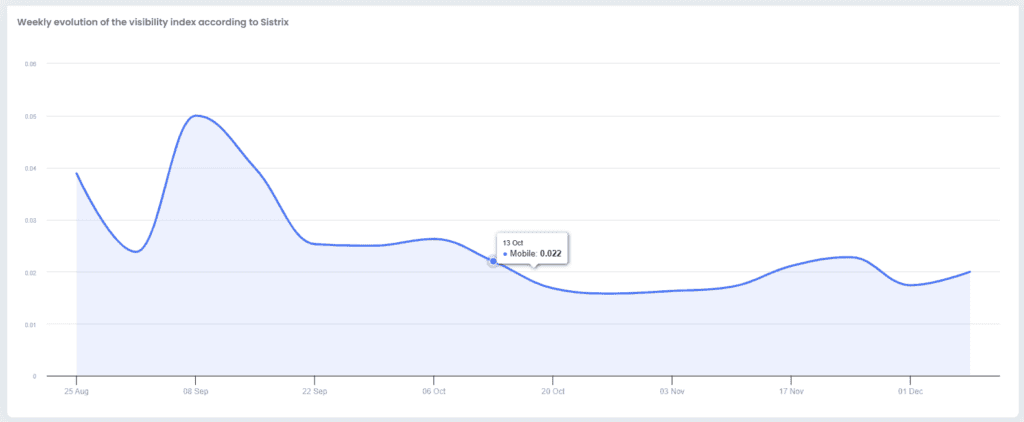Pick the 03 Nov axis date
Image resolution: width=1024 pixels, height=422 pixels.
click(x=672, y=392)
